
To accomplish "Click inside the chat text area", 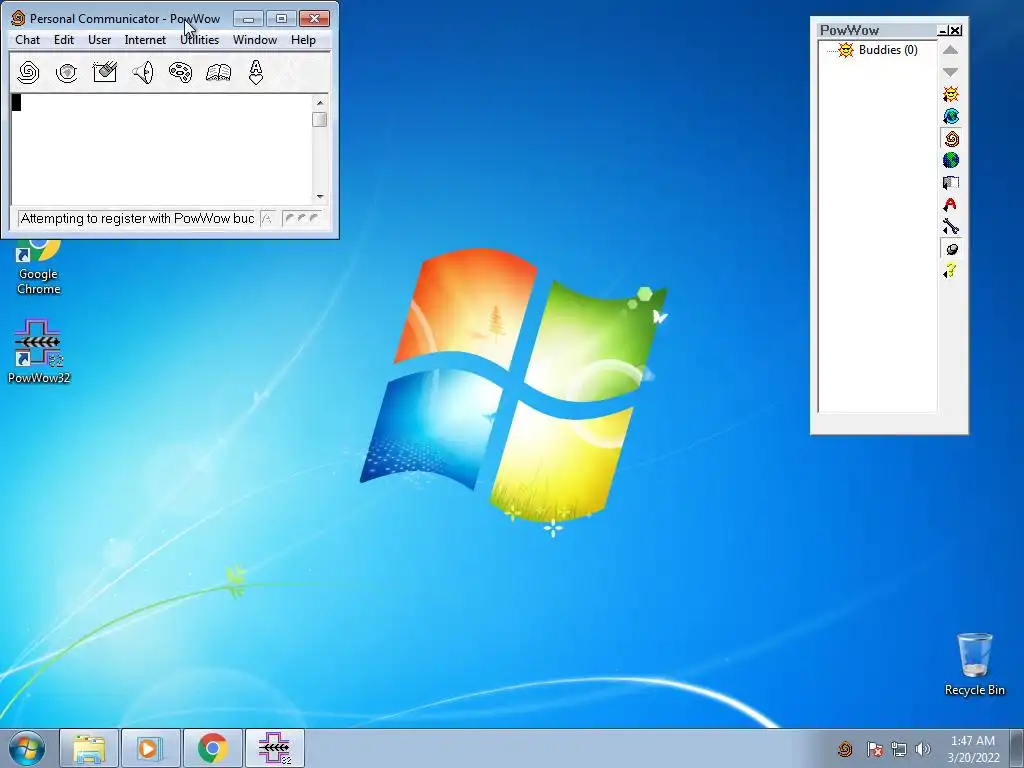I will coord(161,149).
